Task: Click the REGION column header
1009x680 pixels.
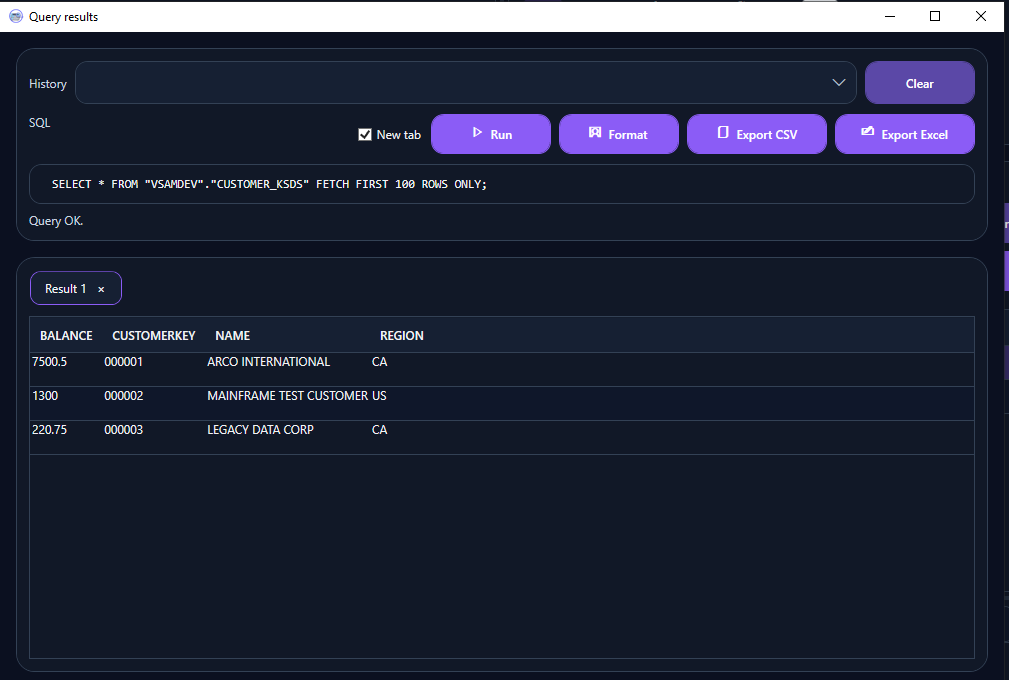Action: pyautogui.click(x=402, y=335)
